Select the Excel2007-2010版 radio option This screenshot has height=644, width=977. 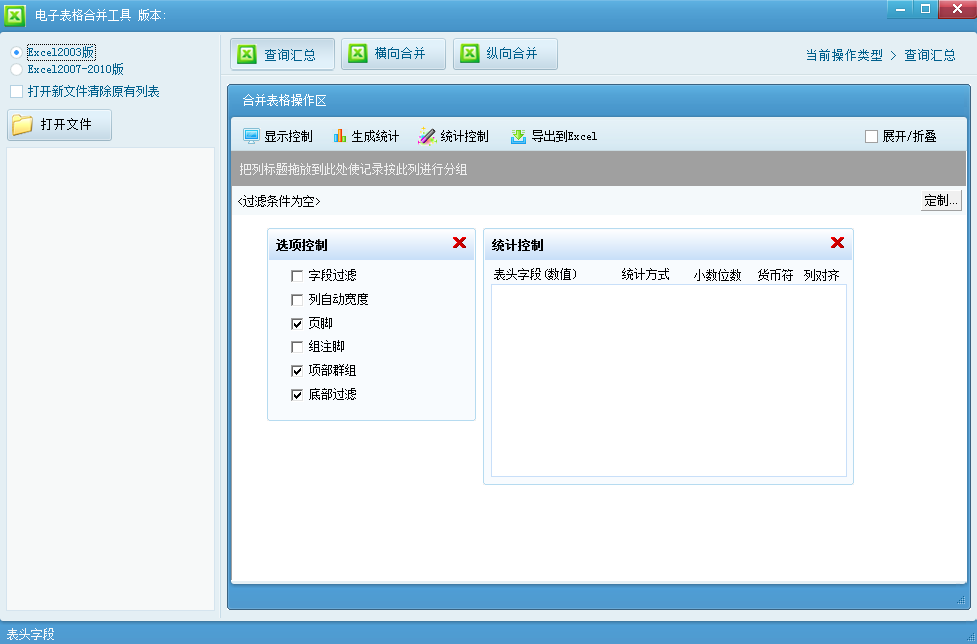16,69
